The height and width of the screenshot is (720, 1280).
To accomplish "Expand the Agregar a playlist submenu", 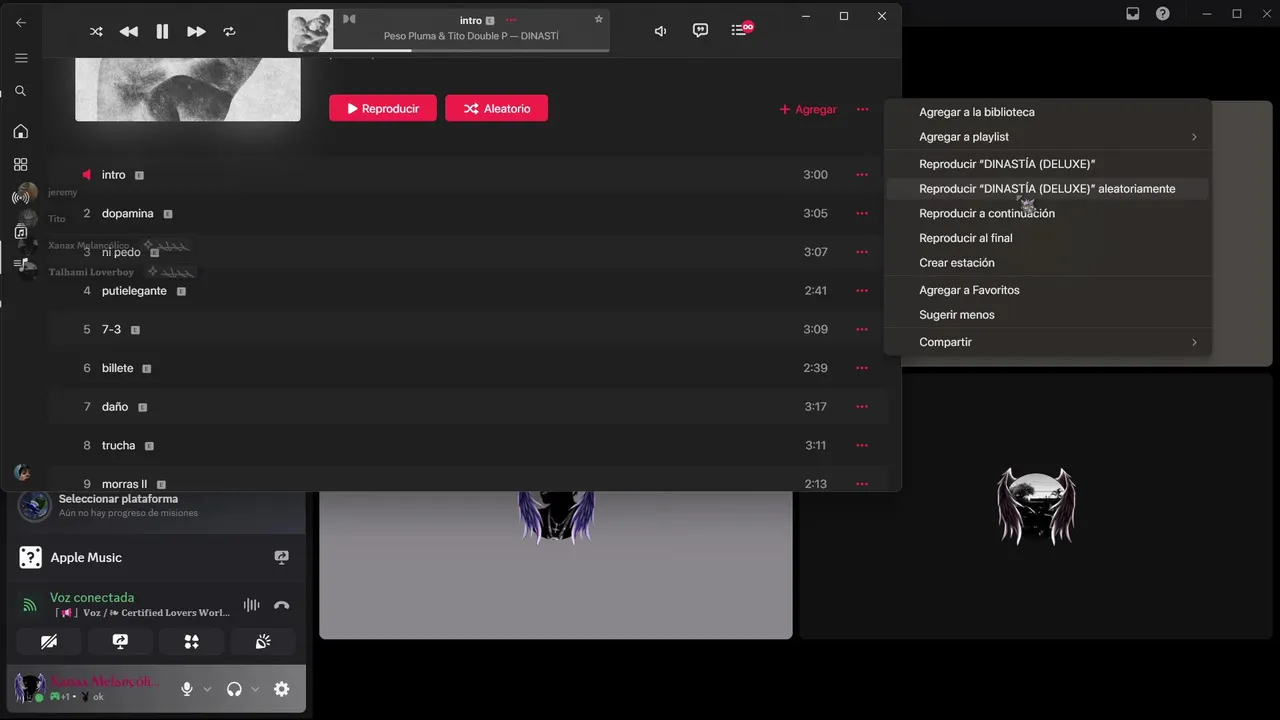I will click(x=1048, y=137).
